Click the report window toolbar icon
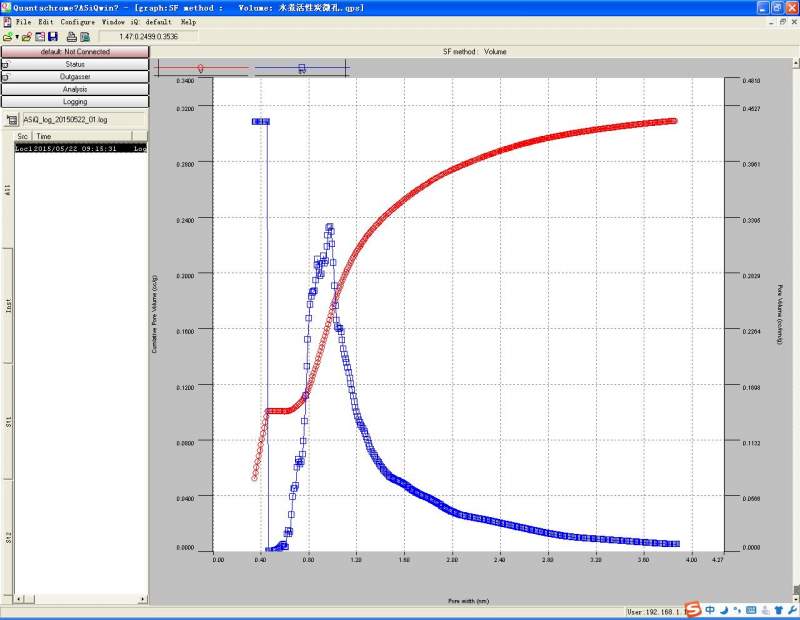This screenshot has height=620, width=800. tap(40, 37)
